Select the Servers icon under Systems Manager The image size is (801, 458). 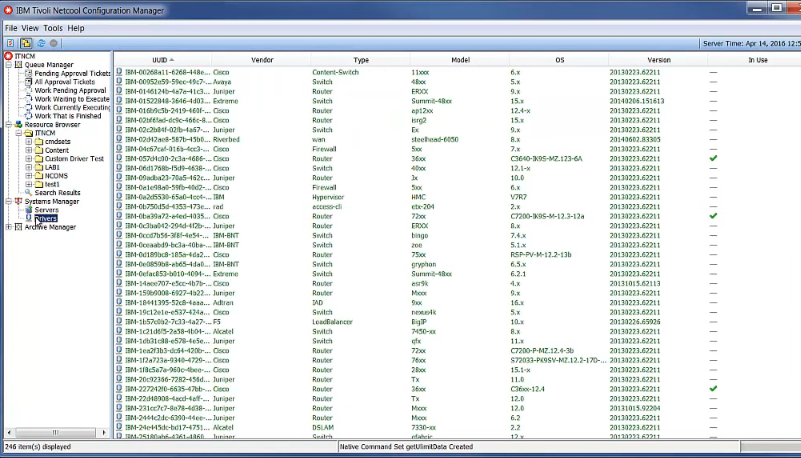click(x=28, y=209)
